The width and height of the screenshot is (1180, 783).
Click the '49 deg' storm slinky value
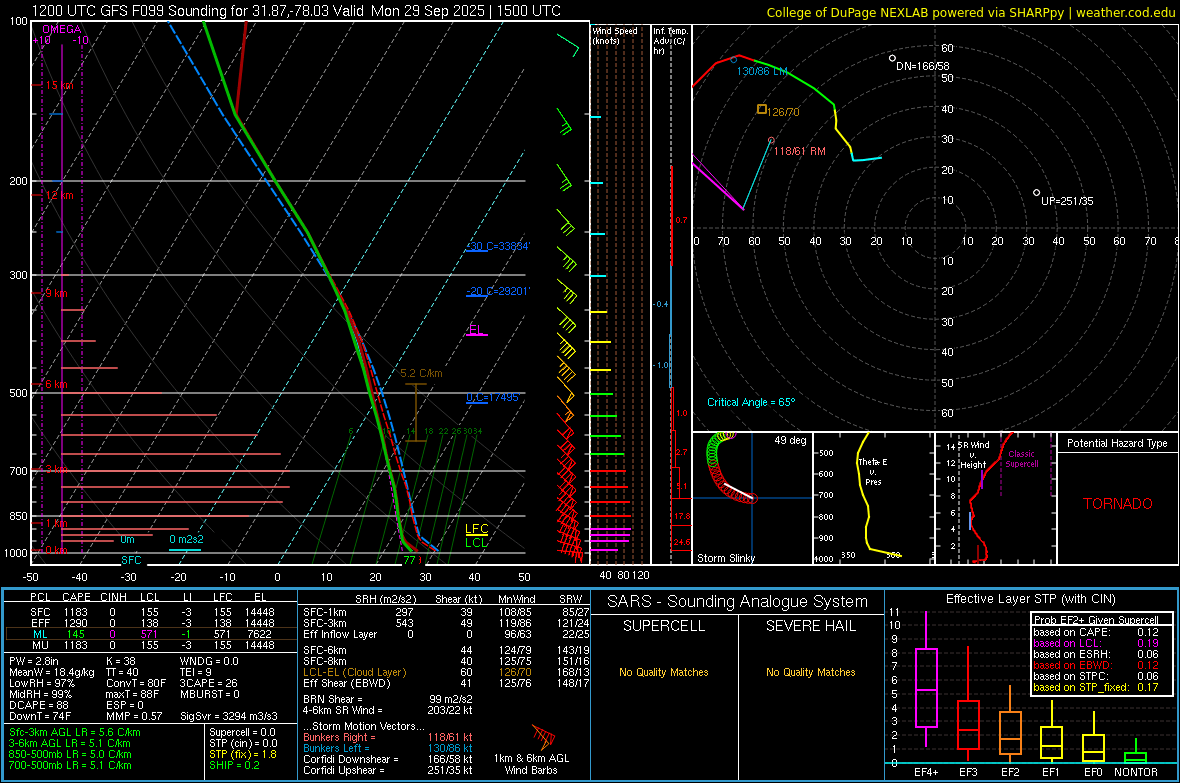(790, 440)
